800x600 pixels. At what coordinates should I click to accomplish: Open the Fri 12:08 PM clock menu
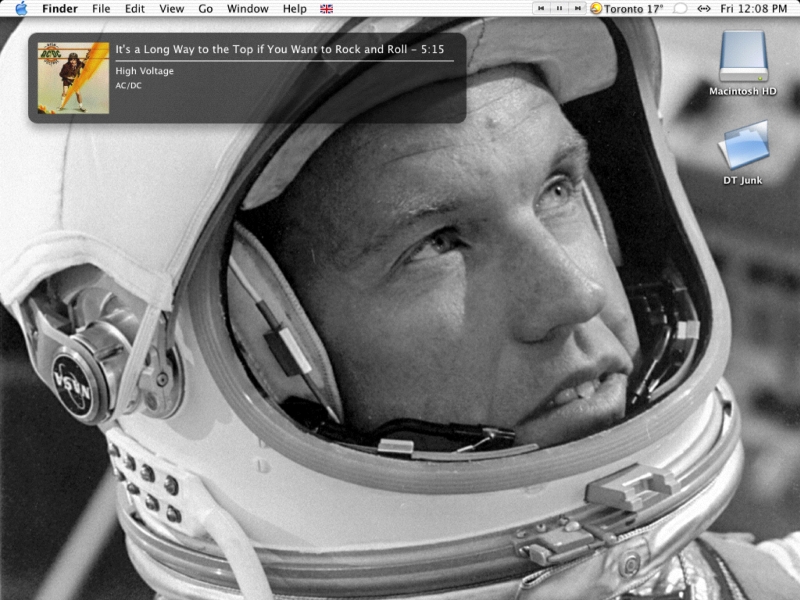pos(753,8)
